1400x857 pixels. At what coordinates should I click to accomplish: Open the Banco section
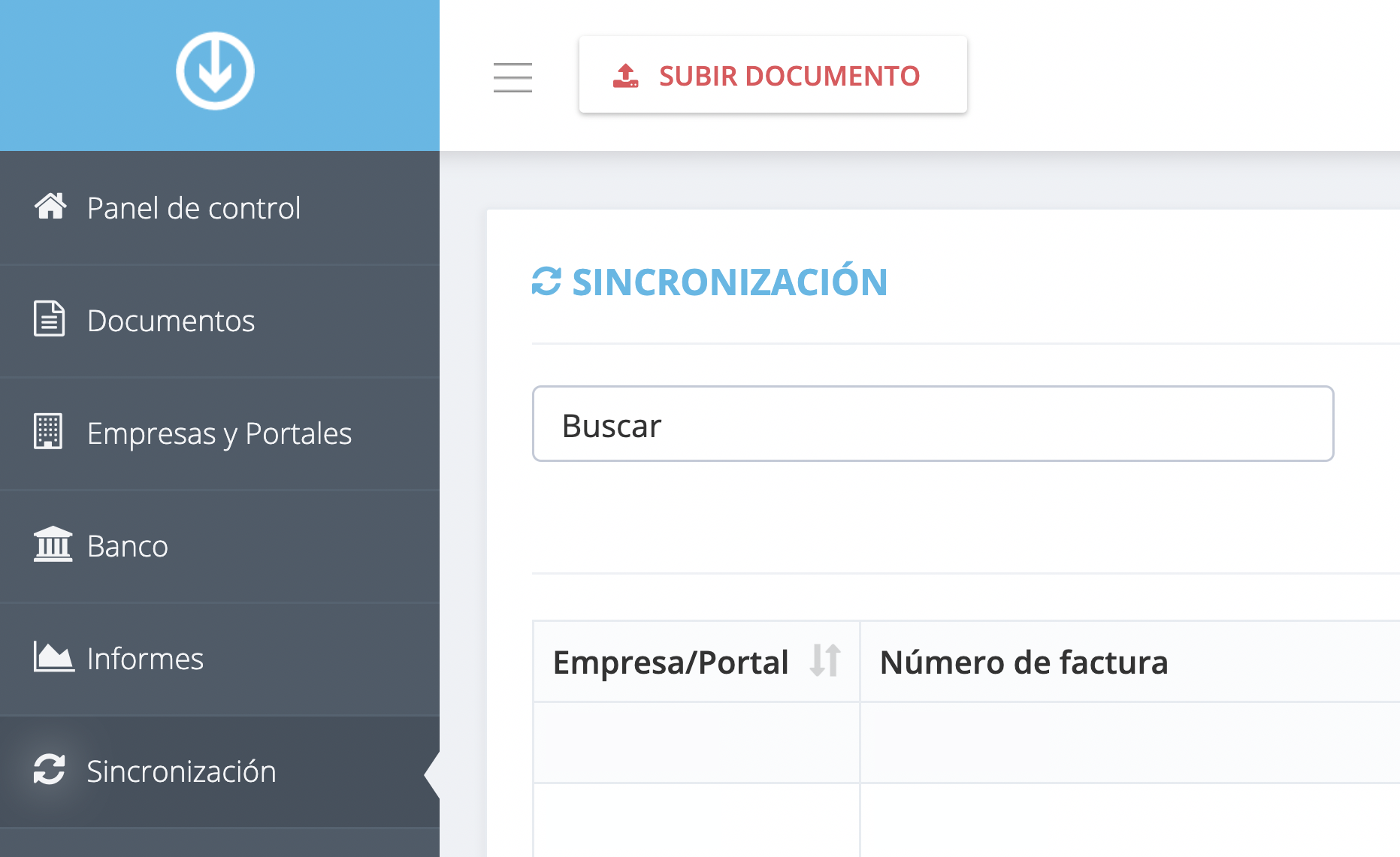tap(219, 546)
